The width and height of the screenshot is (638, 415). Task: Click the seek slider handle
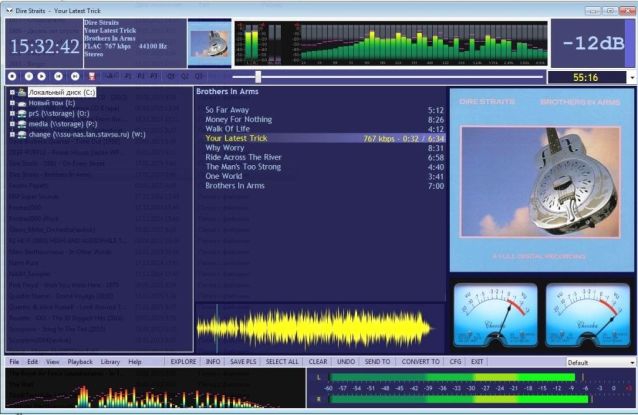(x=258, y=76)
